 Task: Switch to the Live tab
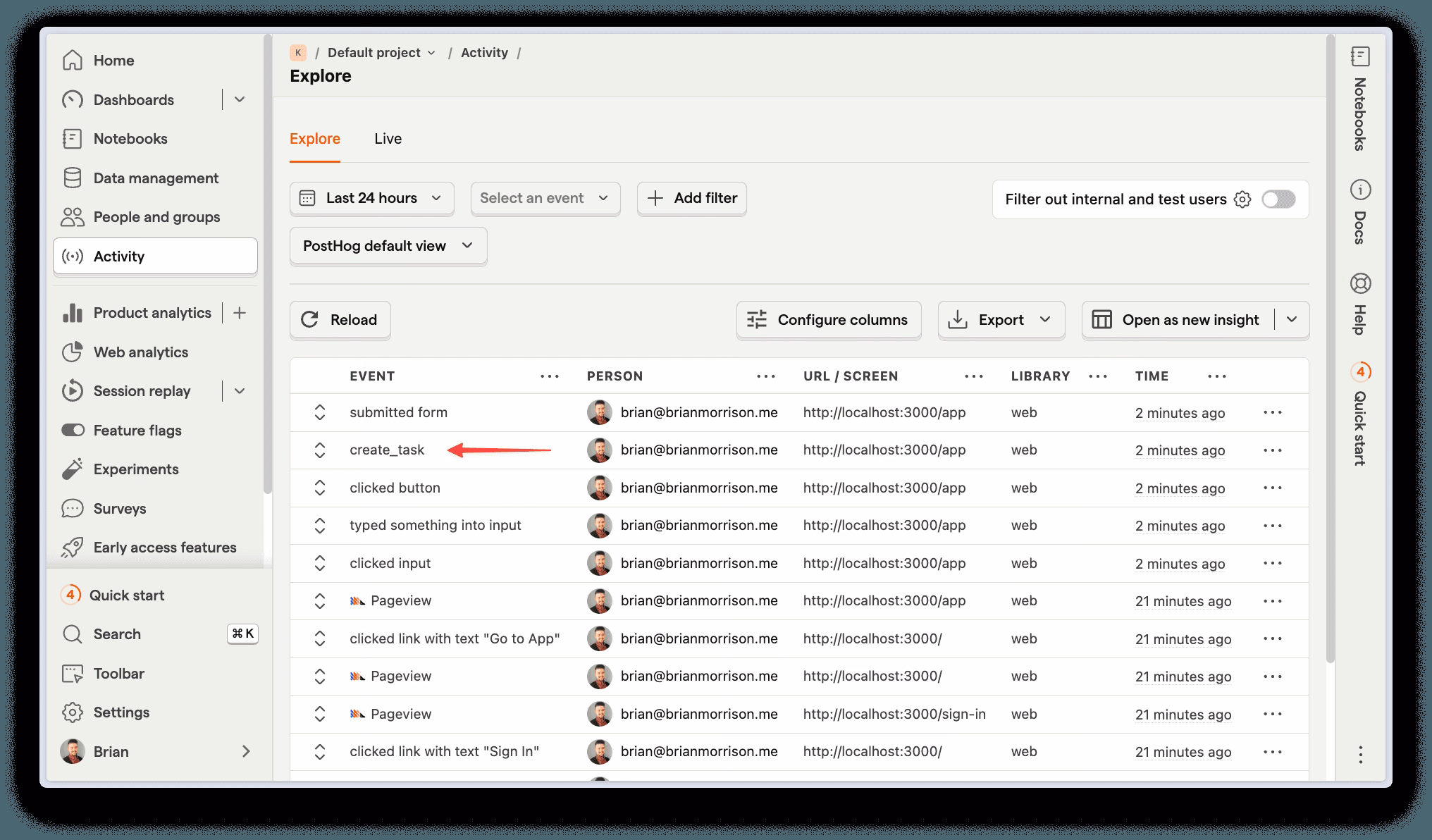click(388, 139)
